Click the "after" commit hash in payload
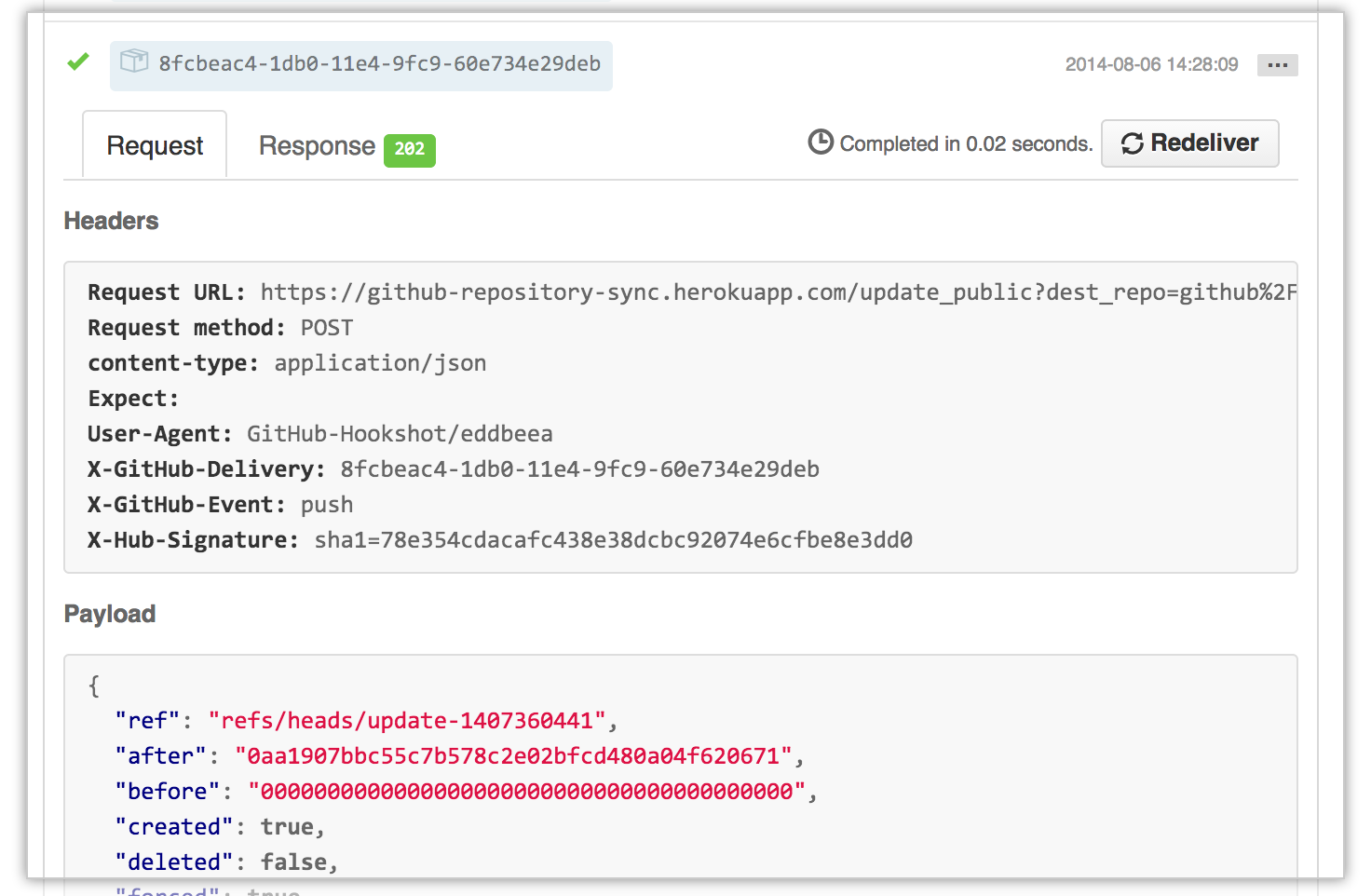1371x896 pixels. pyautogui.click(x=513, y=756)
